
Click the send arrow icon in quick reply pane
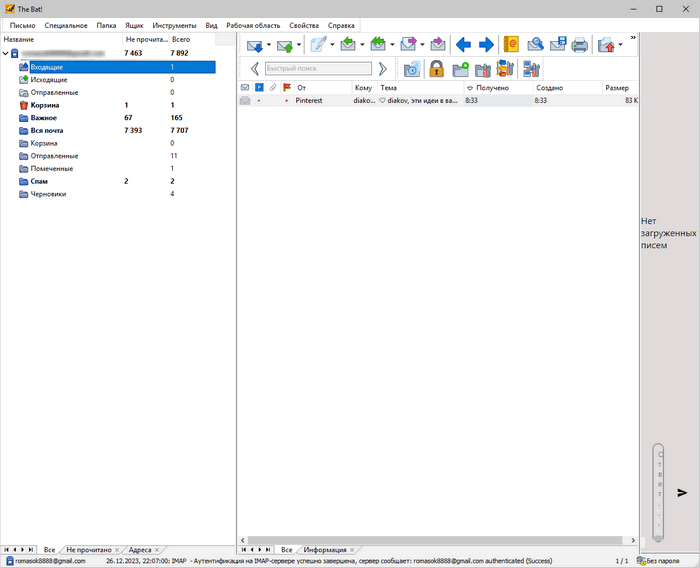tap(682, 493)
